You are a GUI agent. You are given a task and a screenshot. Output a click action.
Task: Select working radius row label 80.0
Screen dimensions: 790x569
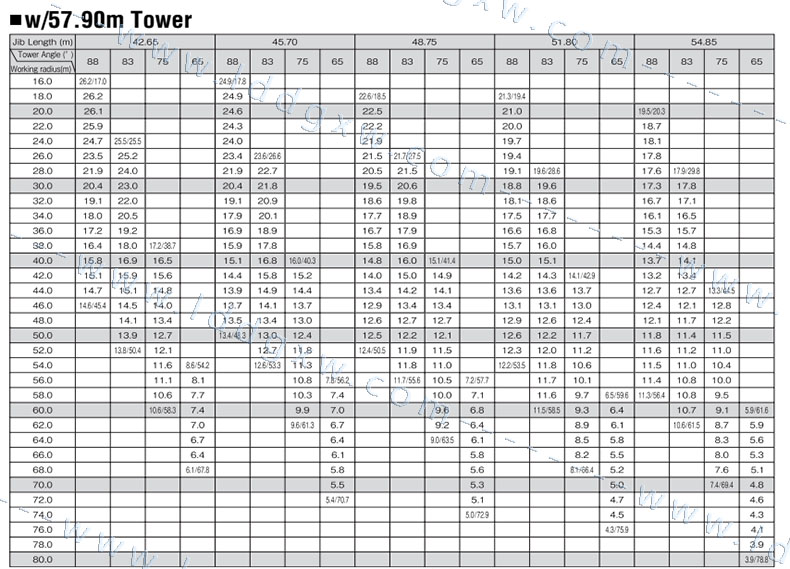(42, 560)
